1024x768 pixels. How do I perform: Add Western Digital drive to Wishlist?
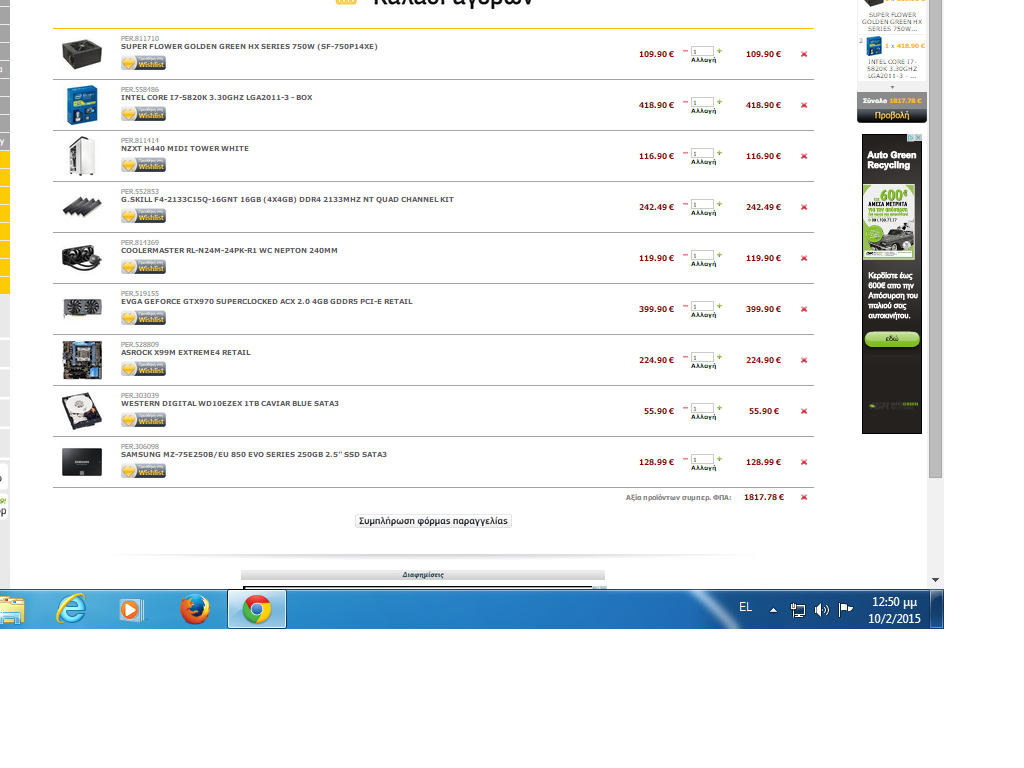tap(144, 419)
